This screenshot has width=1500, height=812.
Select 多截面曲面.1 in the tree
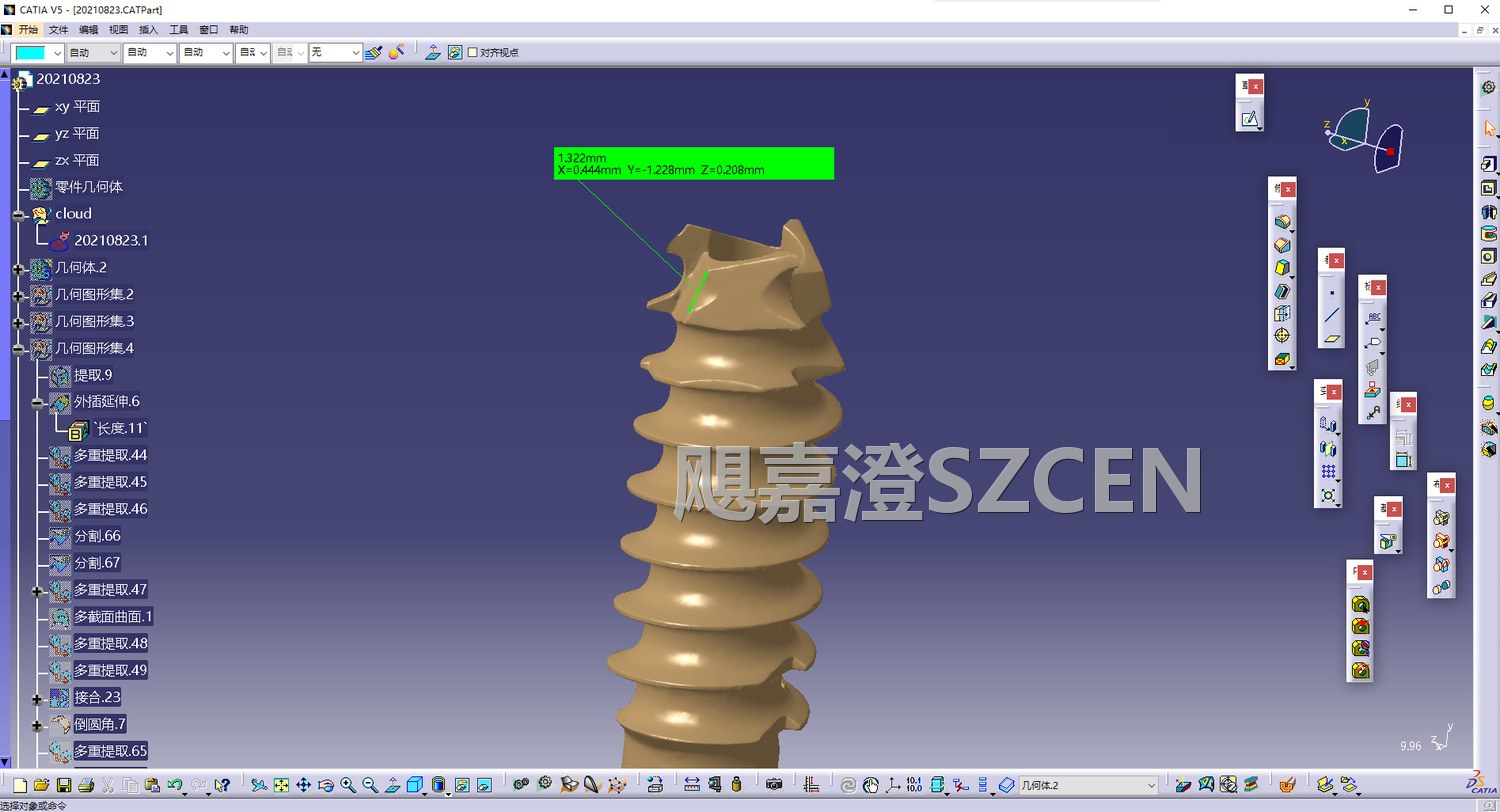113,617
